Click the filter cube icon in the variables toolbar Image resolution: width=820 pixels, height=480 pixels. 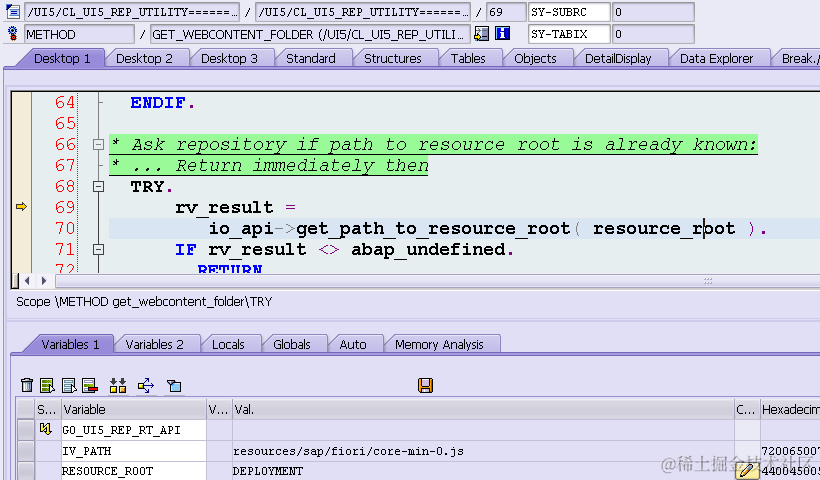point(174,386)
